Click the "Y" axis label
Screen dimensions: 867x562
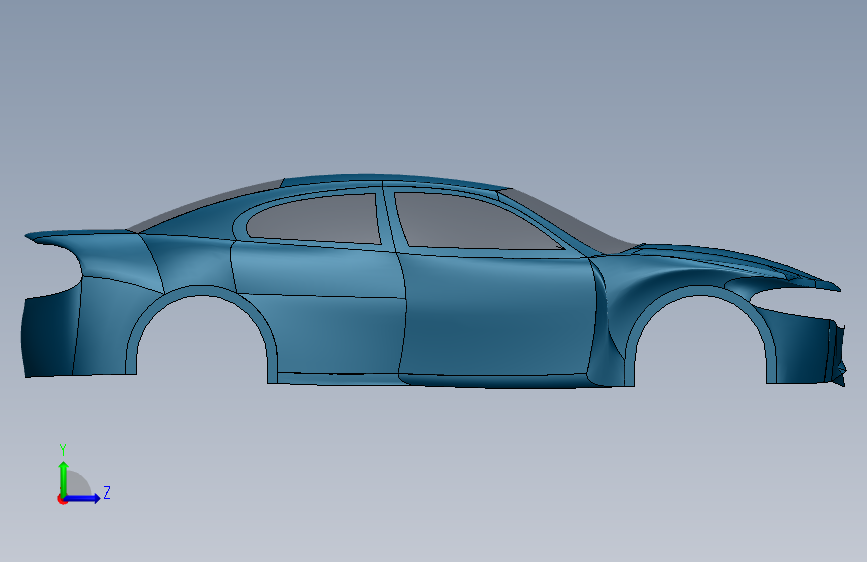[x=63, y=449]
